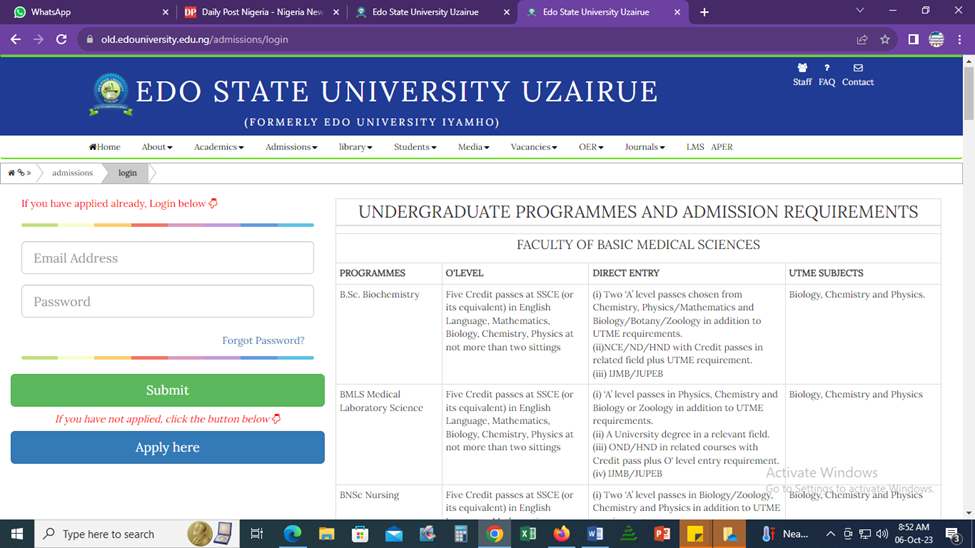Open Calculator from taskbar

click(x=461, y=534)
